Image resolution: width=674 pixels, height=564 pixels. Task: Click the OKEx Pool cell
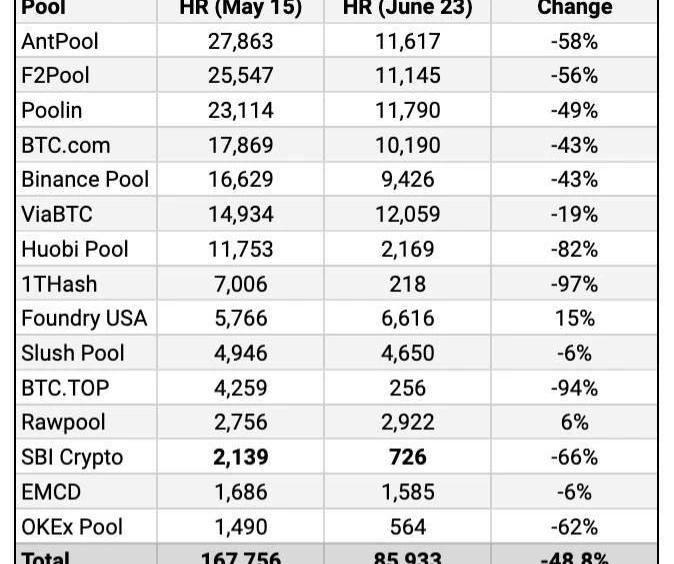tap(72, 527)
